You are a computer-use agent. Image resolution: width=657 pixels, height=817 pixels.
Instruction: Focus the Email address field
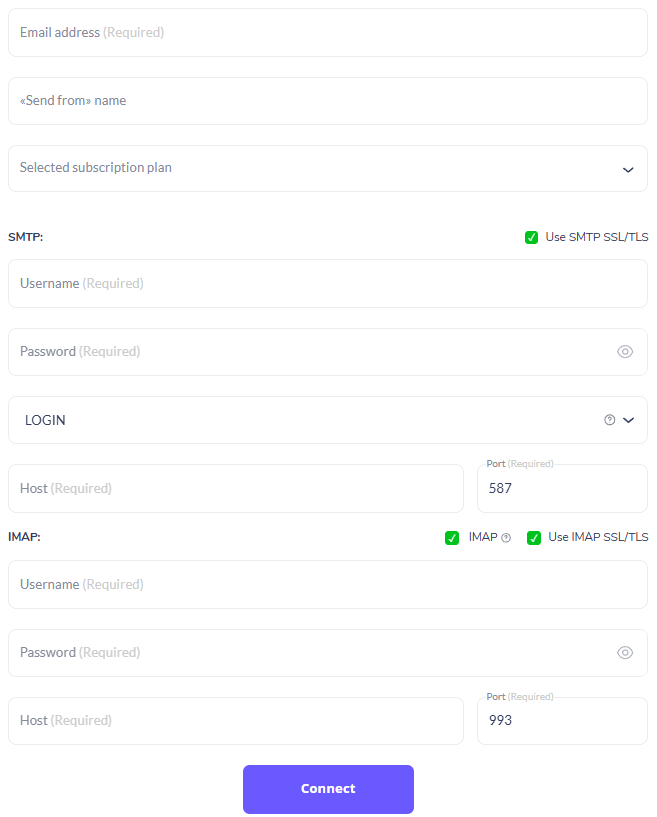tap(328, 33)
